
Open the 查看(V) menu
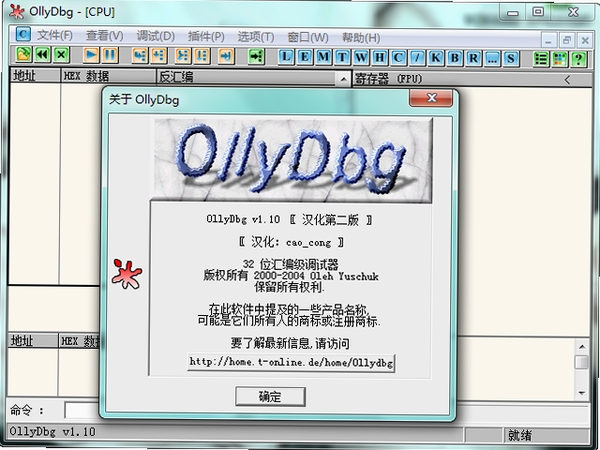[x=104, y=36]
